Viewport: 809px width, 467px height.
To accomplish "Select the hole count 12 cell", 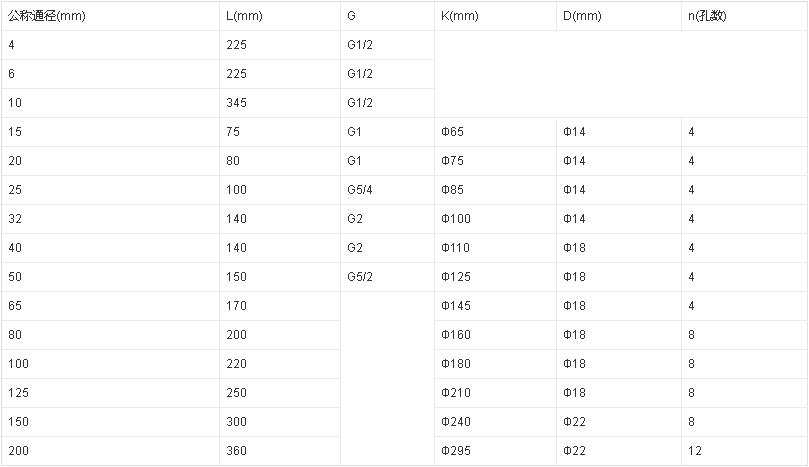I will (695, 451).
